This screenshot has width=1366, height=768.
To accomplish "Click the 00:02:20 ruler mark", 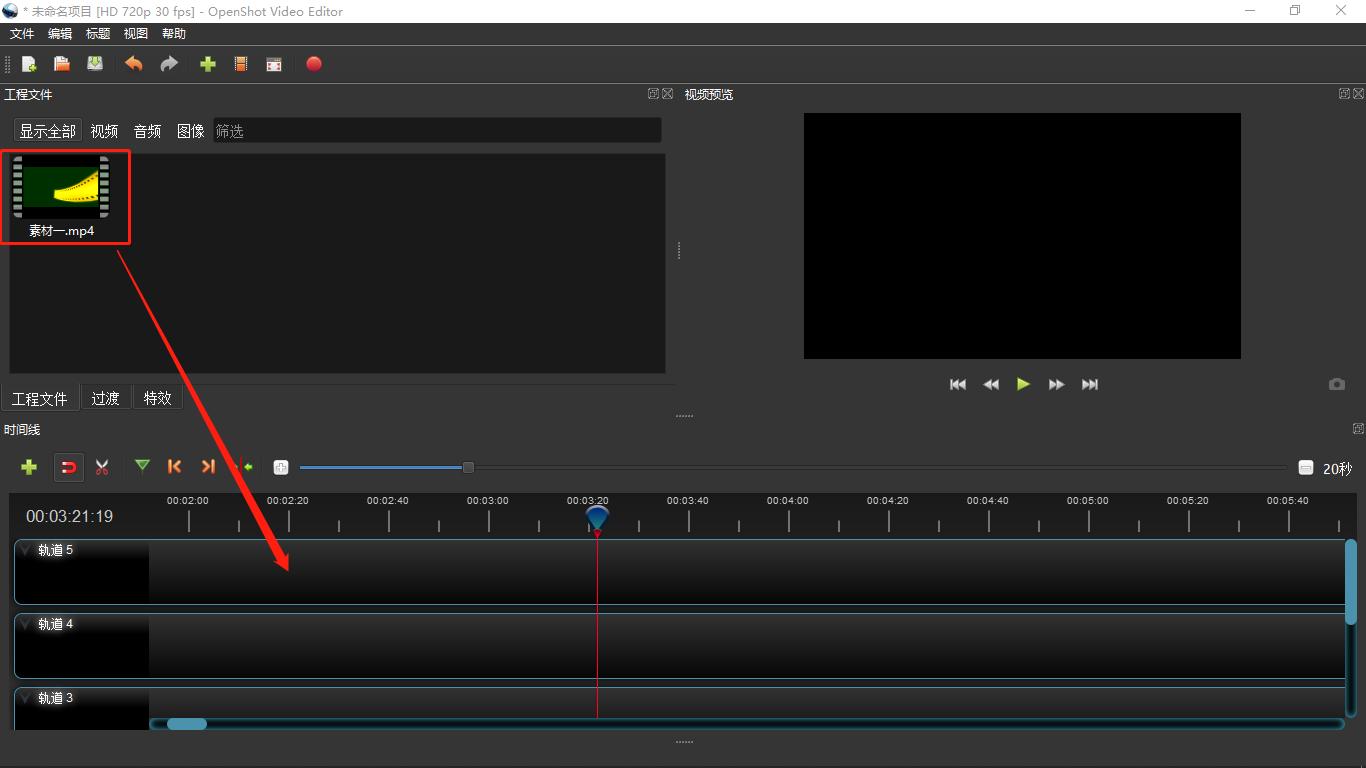I will tap(288, 500).
